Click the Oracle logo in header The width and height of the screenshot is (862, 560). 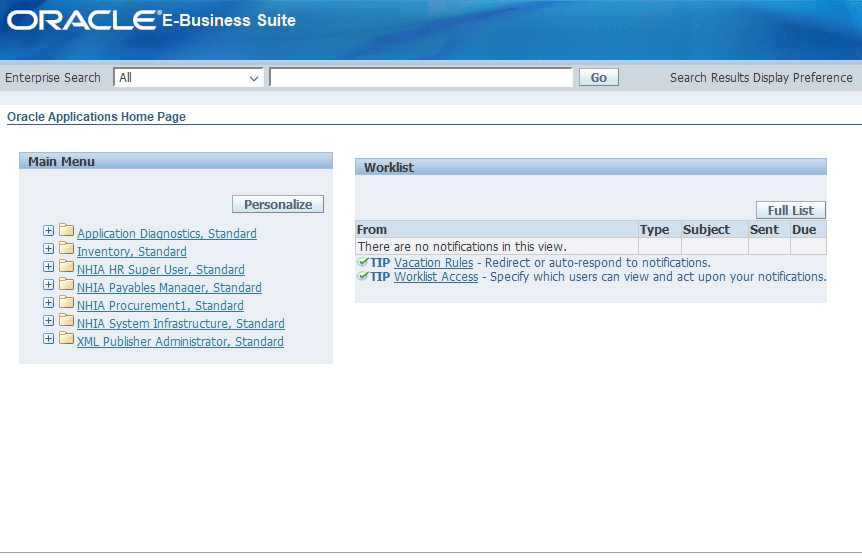coord(82,21)
